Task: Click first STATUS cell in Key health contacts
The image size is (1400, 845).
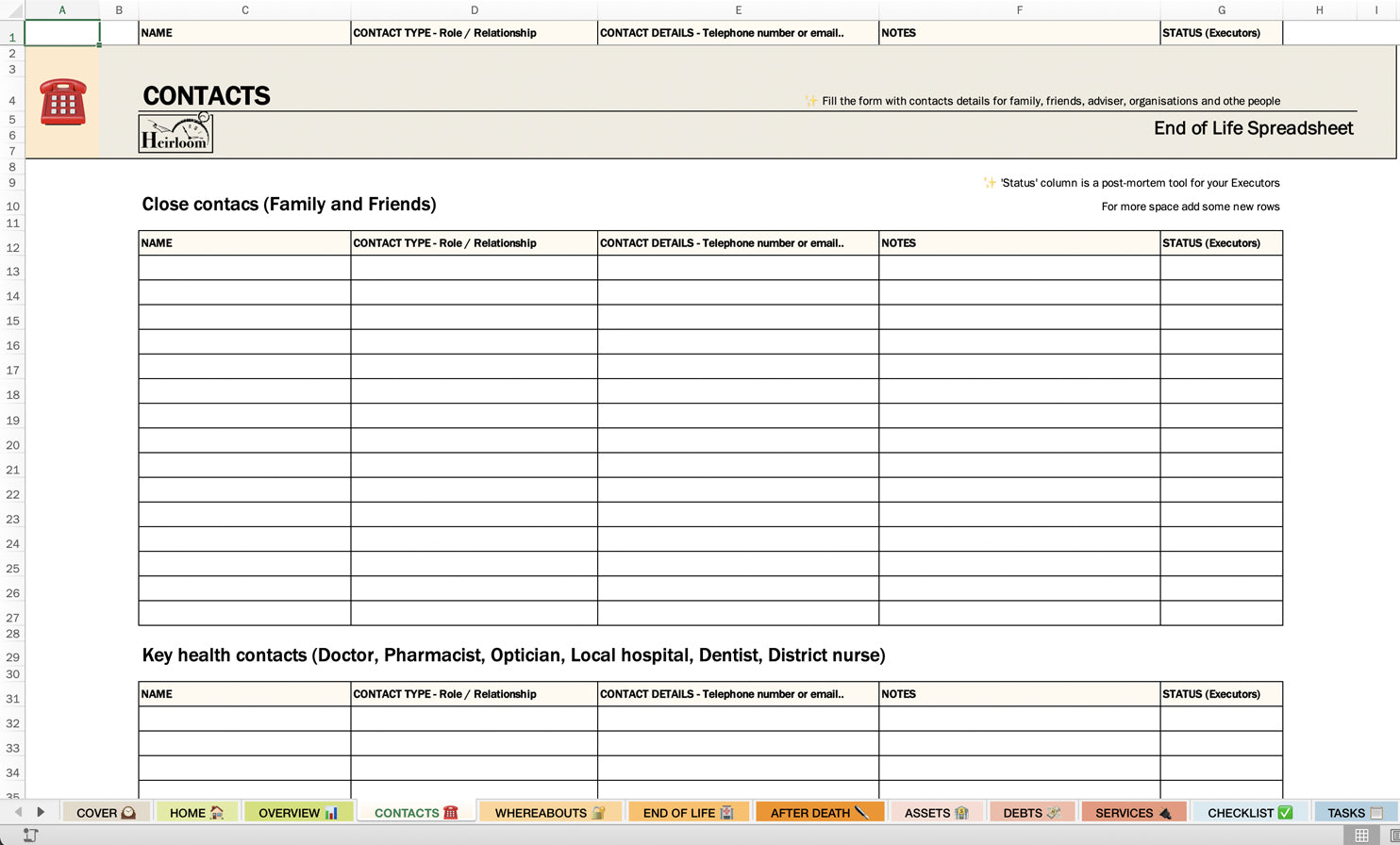Action: coord(1221,719)
